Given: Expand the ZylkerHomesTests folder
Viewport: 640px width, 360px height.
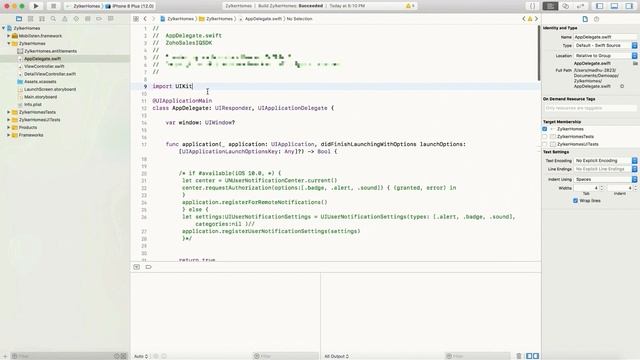Looking at the screenshot, I should click(9, 112).
